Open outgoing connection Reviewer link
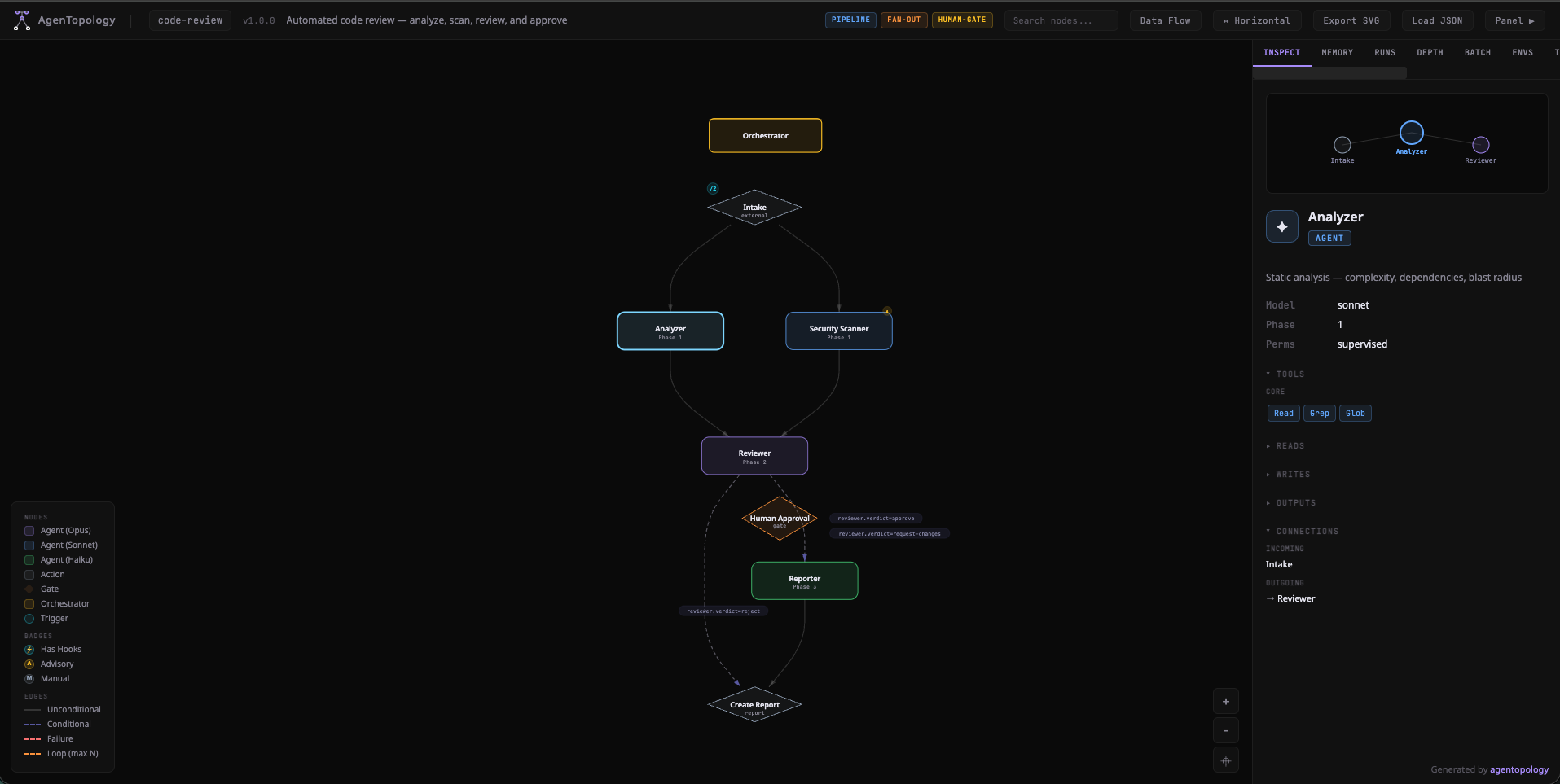 coord(1296,599)
